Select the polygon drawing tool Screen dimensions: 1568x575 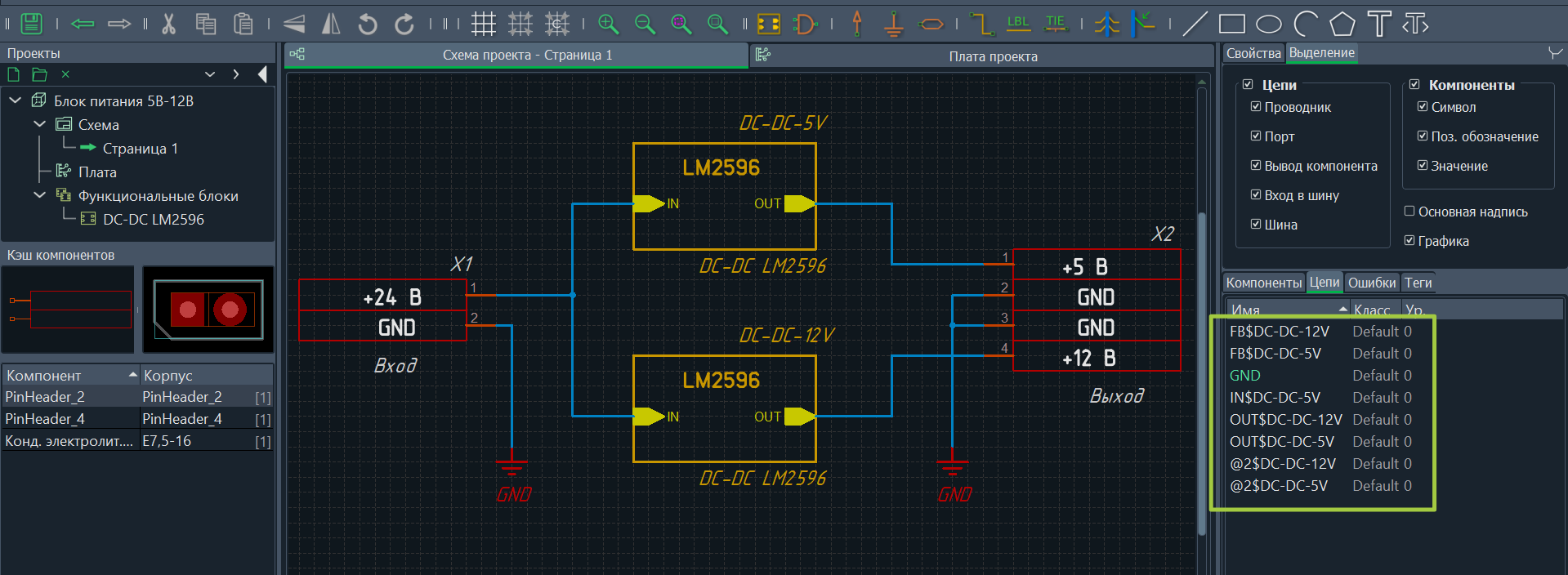pos(1342,24)
